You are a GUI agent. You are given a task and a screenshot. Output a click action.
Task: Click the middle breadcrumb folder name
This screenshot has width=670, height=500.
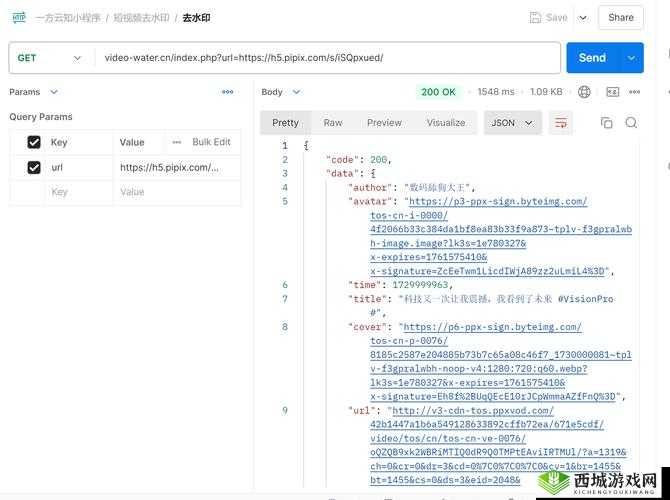coord(141,18)
